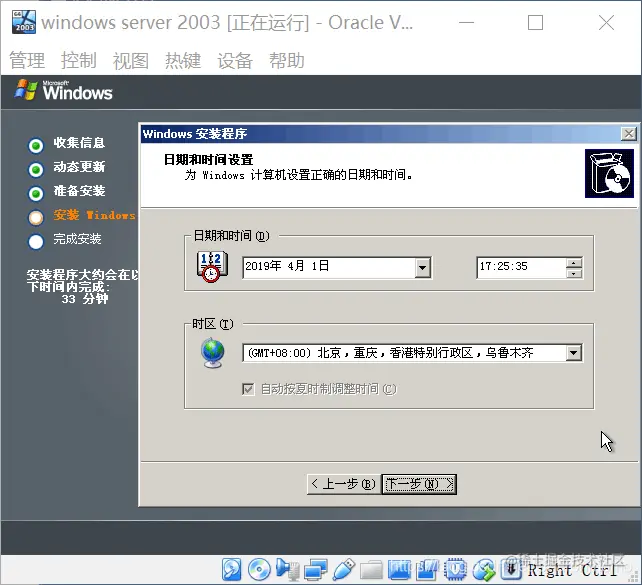Increase time with the up spinner arrow
This screenshot has height=585, width=642.
pyautogui.click(x=574, y=263)
